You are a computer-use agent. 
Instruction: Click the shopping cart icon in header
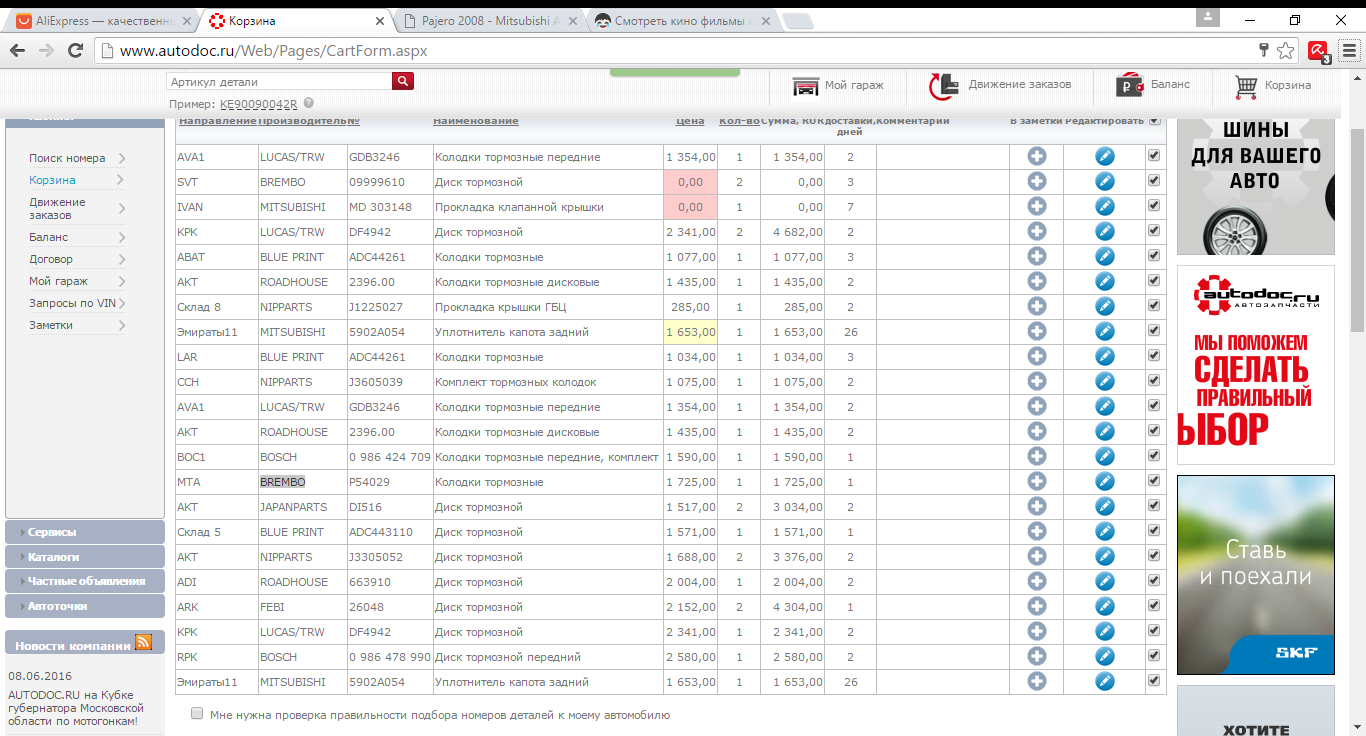click(x=1246, y=86)
